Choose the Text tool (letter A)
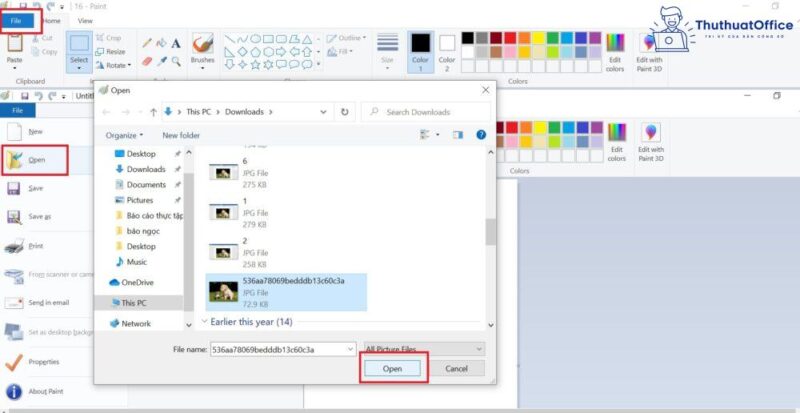The image size is (800, 413). pos(176,43)
